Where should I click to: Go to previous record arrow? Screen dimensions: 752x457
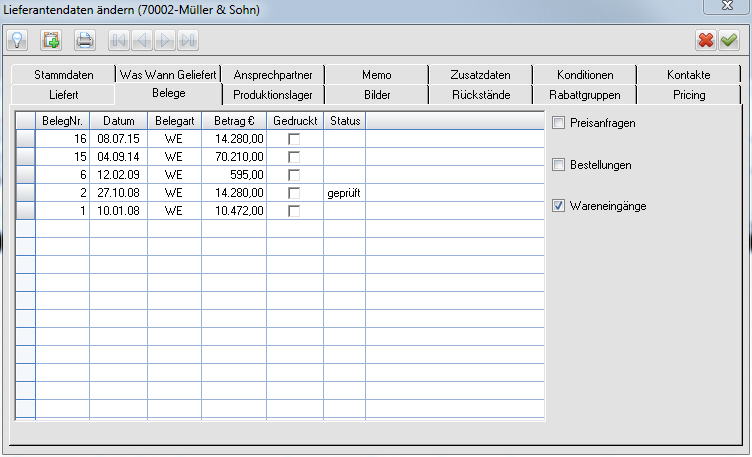(143, 40)
